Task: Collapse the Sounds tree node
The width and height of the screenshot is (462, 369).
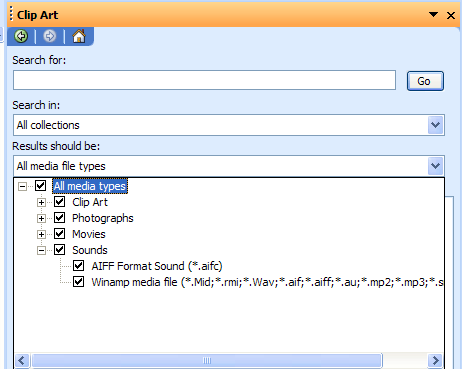Action: [x=41, y=250]
